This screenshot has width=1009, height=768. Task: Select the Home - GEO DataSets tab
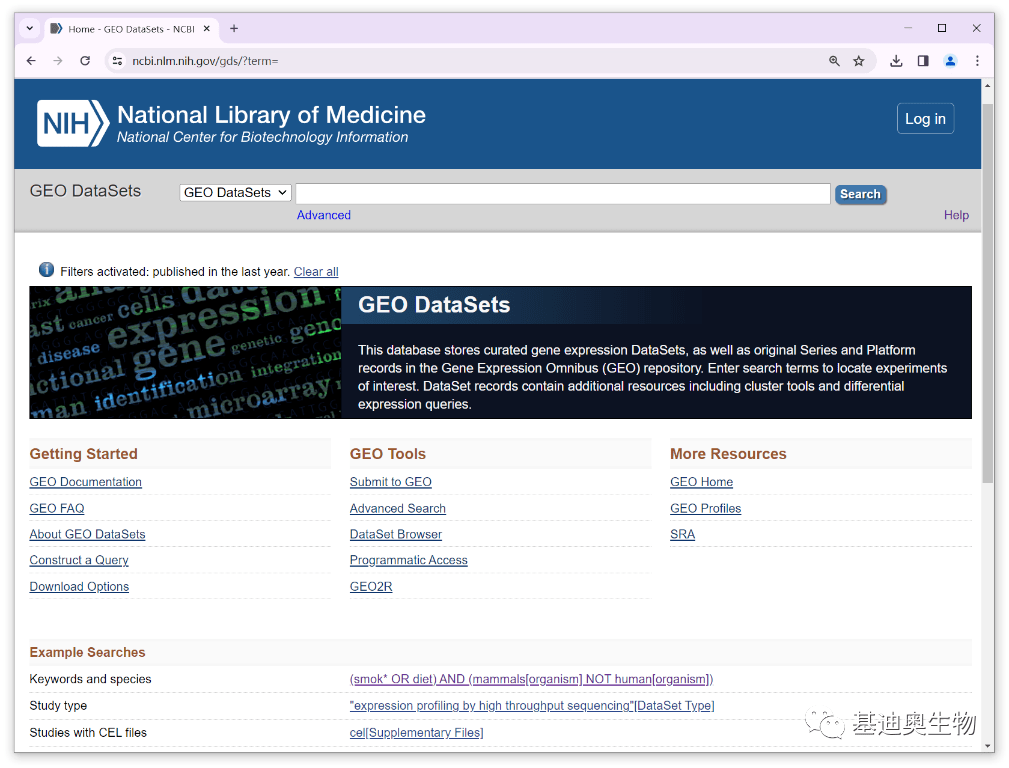131,28
